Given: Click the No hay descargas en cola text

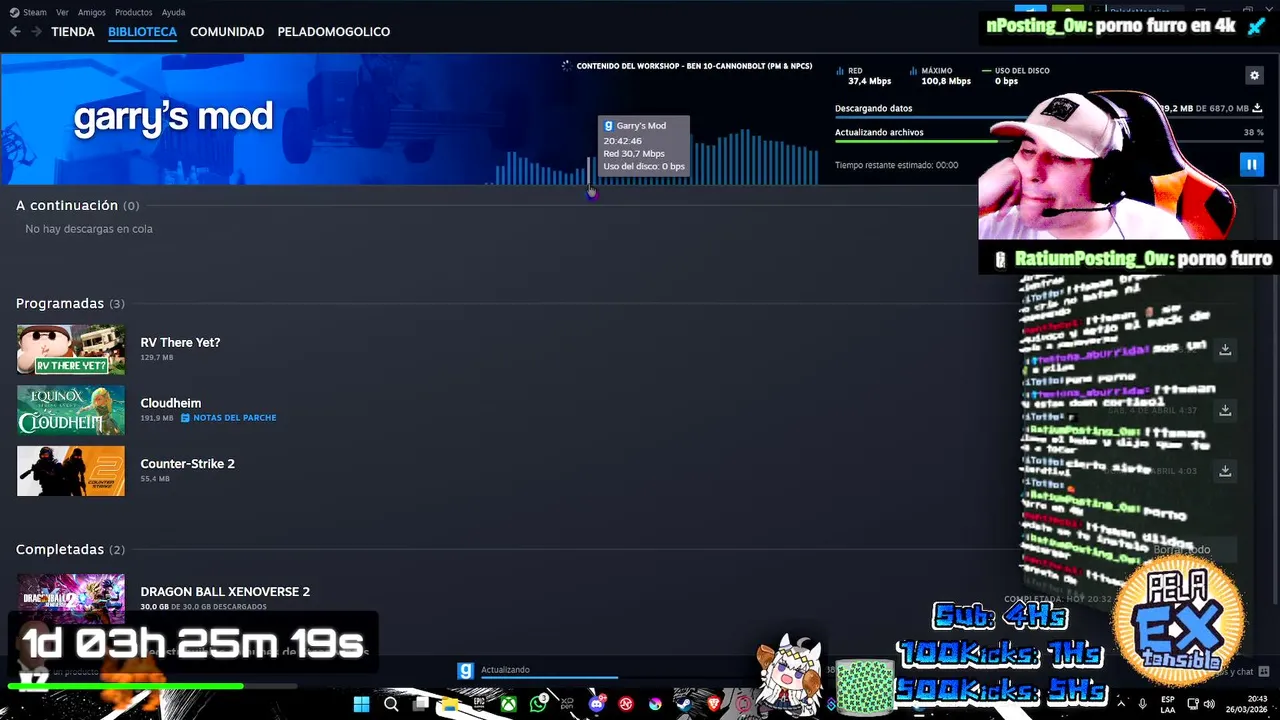Looking at the screenshot, I should [x=89, y=229].
